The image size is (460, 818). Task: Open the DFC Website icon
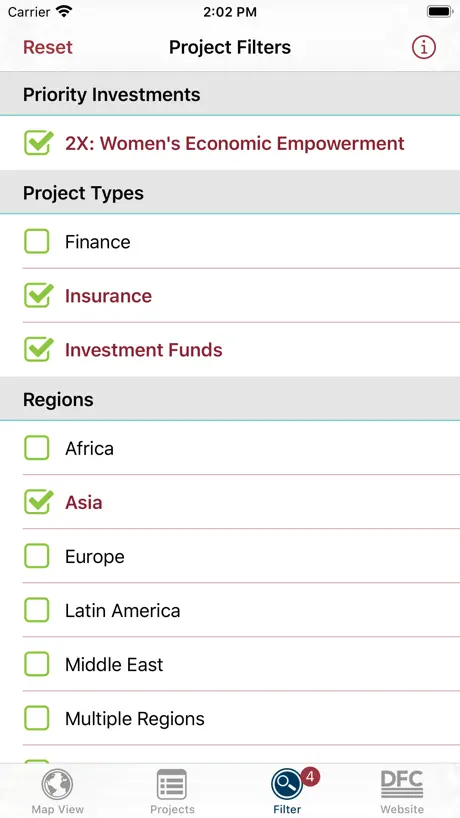pos(402,784)
